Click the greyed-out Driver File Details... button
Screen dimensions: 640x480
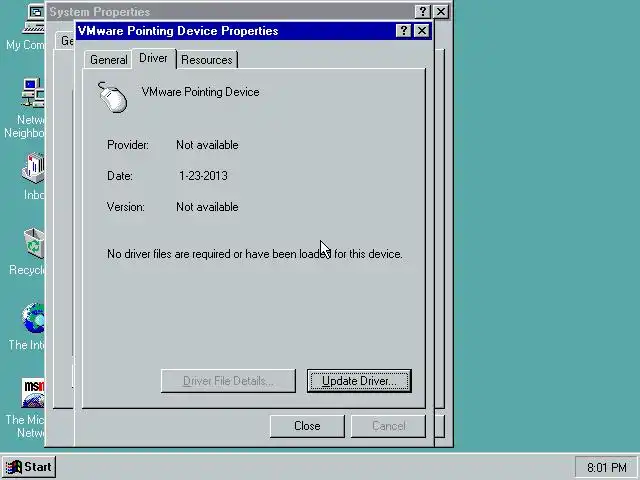[x=228, y=381]
